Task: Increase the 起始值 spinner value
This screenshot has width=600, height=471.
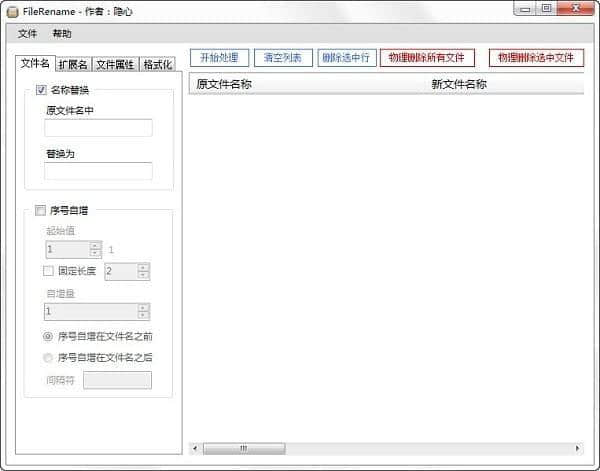Action: [95, 246]
